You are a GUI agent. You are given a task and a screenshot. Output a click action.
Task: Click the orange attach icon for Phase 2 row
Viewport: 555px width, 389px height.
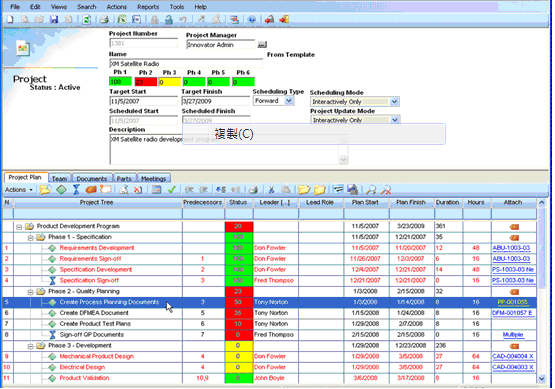tap(514, 292)
